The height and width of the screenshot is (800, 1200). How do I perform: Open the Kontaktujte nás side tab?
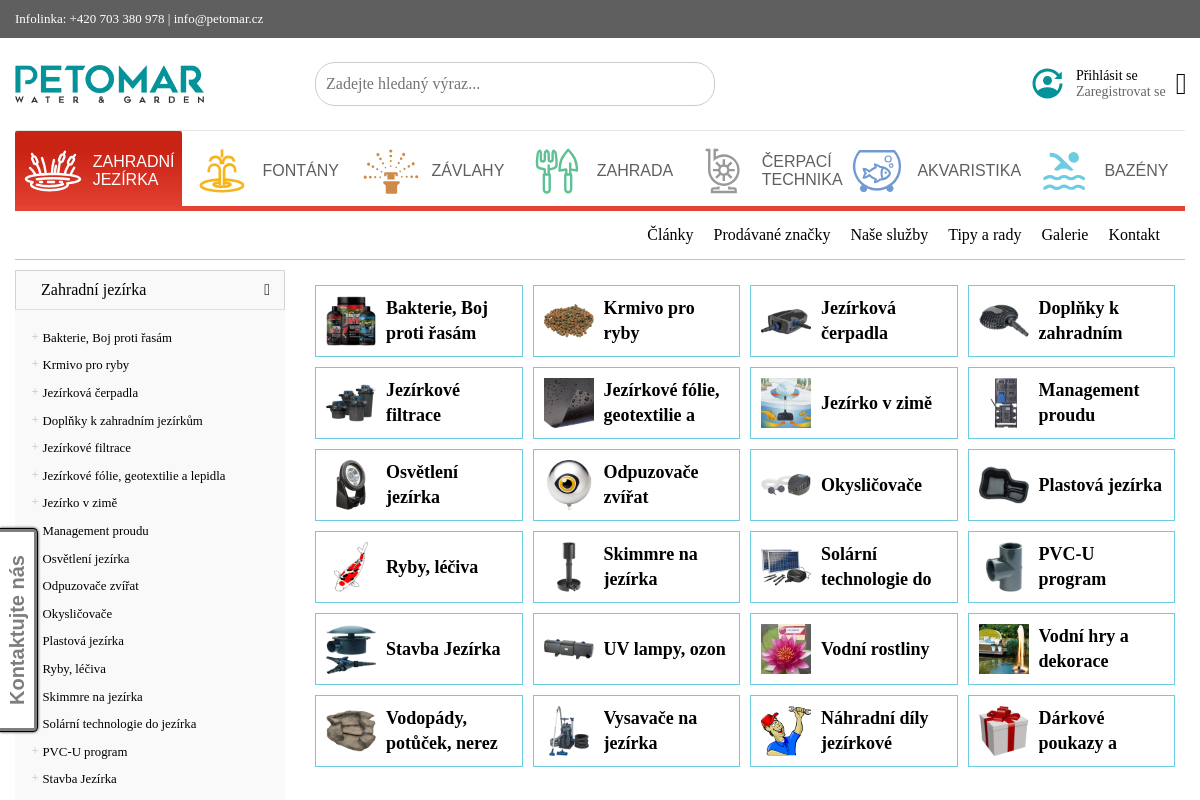coord(18,630)
